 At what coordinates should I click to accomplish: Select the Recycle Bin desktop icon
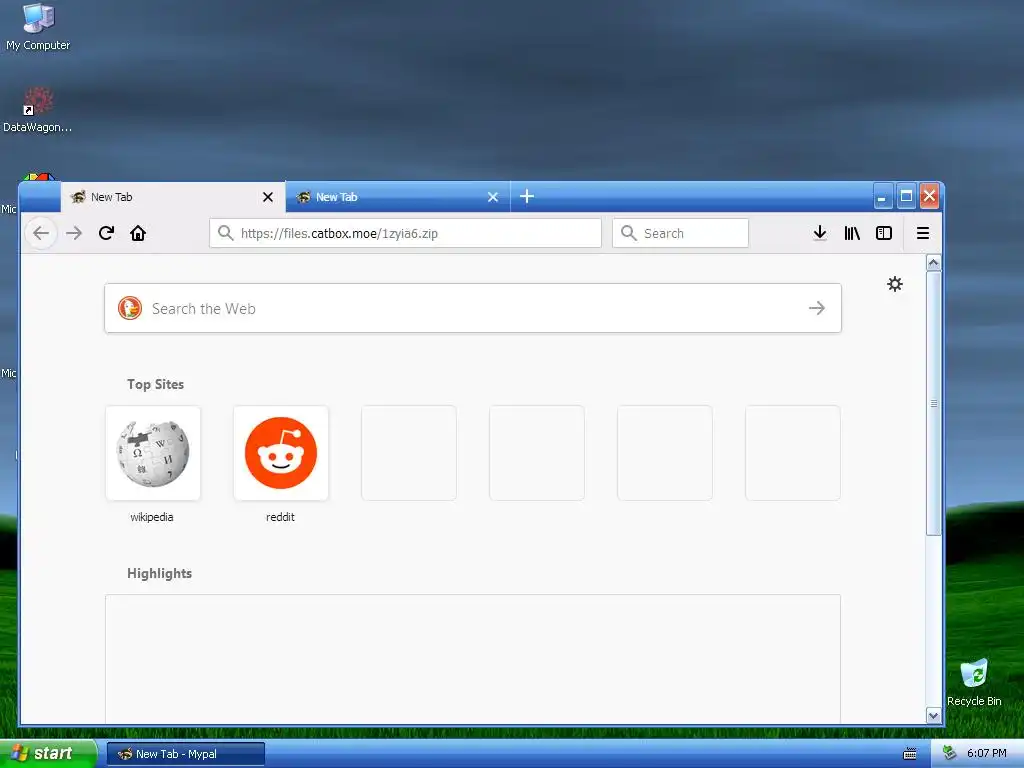click(x=974, y=682)
